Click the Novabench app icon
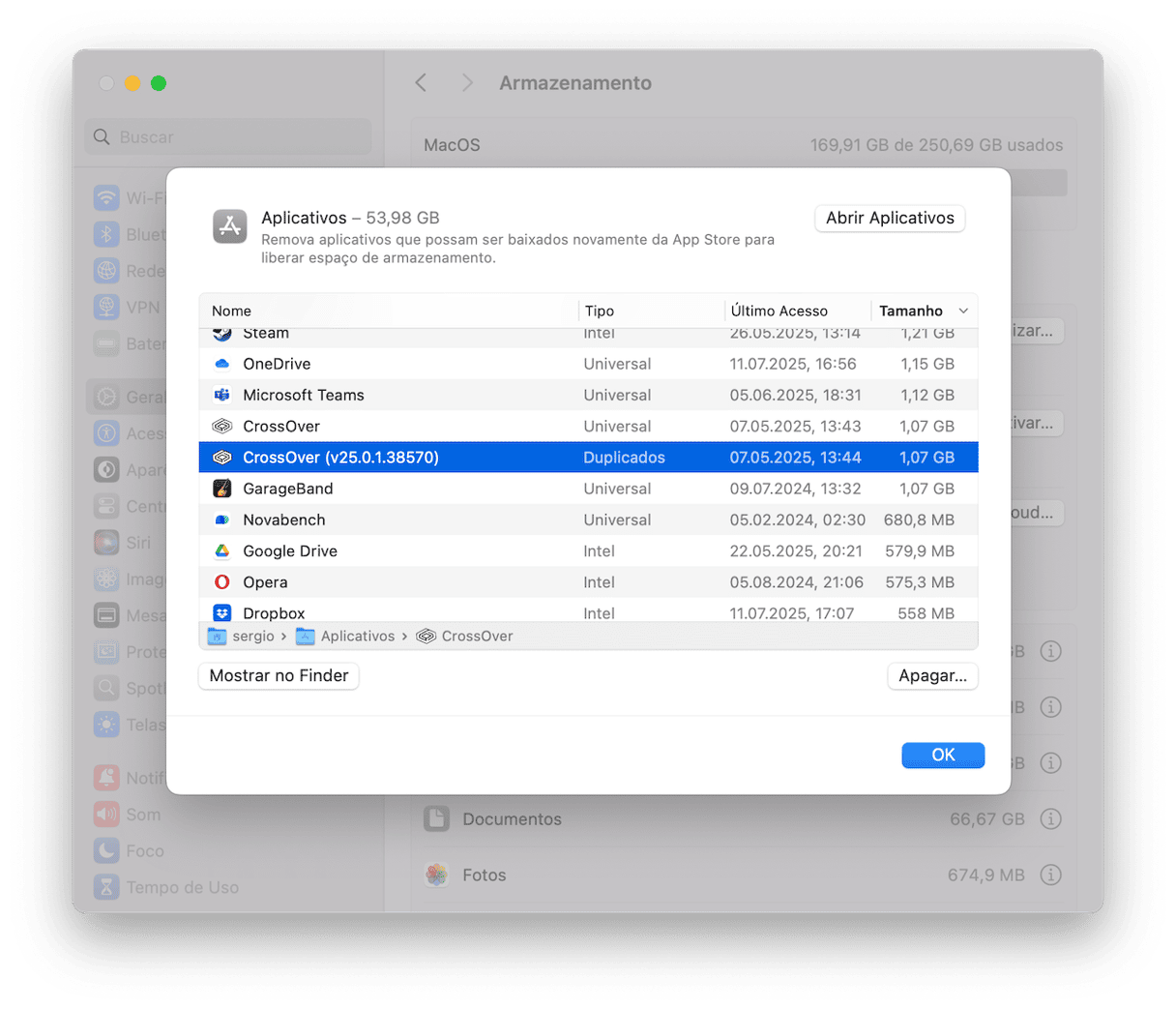1176x1009 pixels. tap(222, 519)
